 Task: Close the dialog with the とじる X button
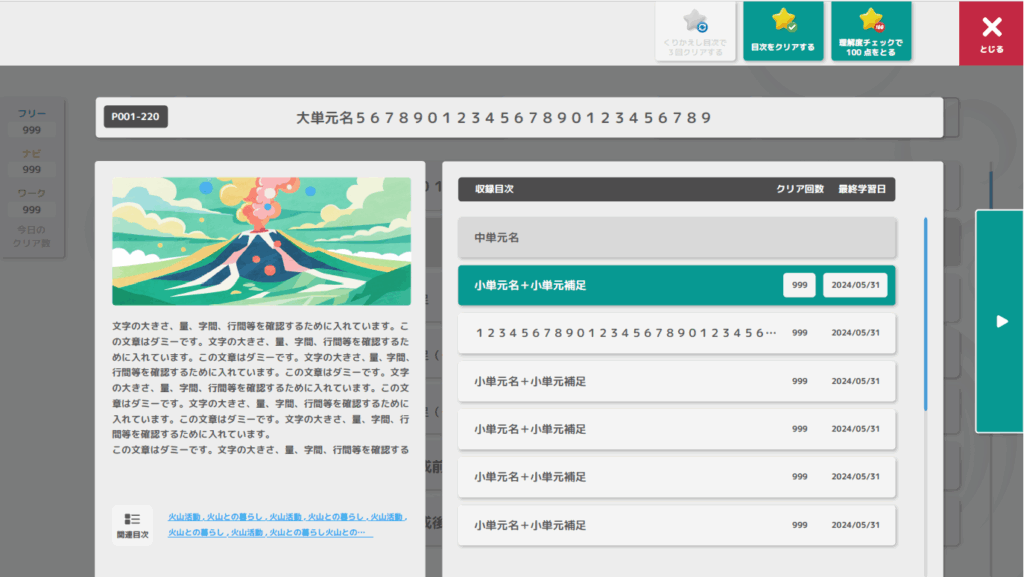990,33
